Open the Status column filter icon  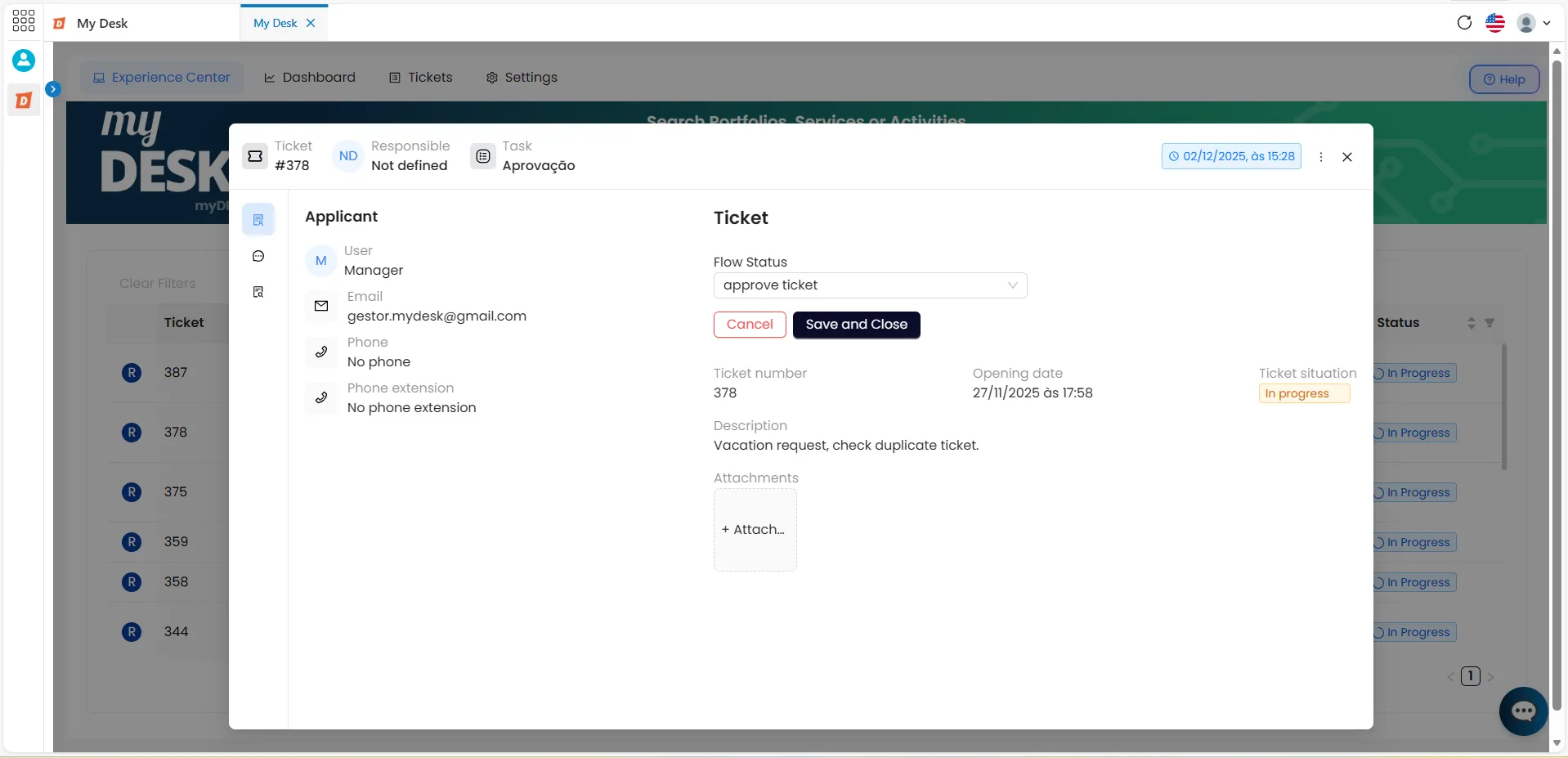tap(1490, 323)
